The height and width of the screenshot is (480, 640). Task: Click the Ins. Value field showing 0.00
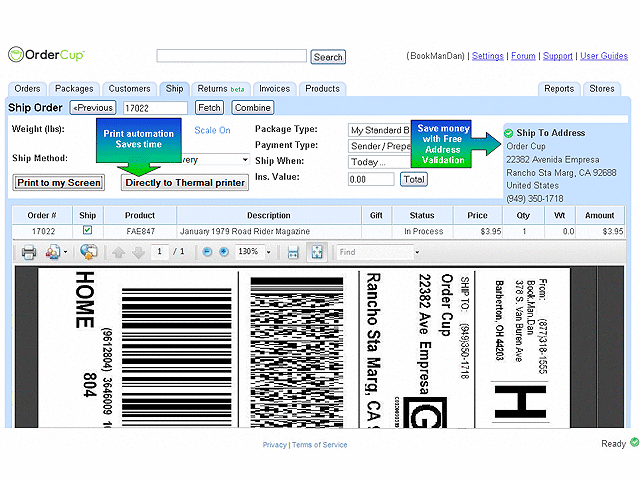tap(371, 179)
